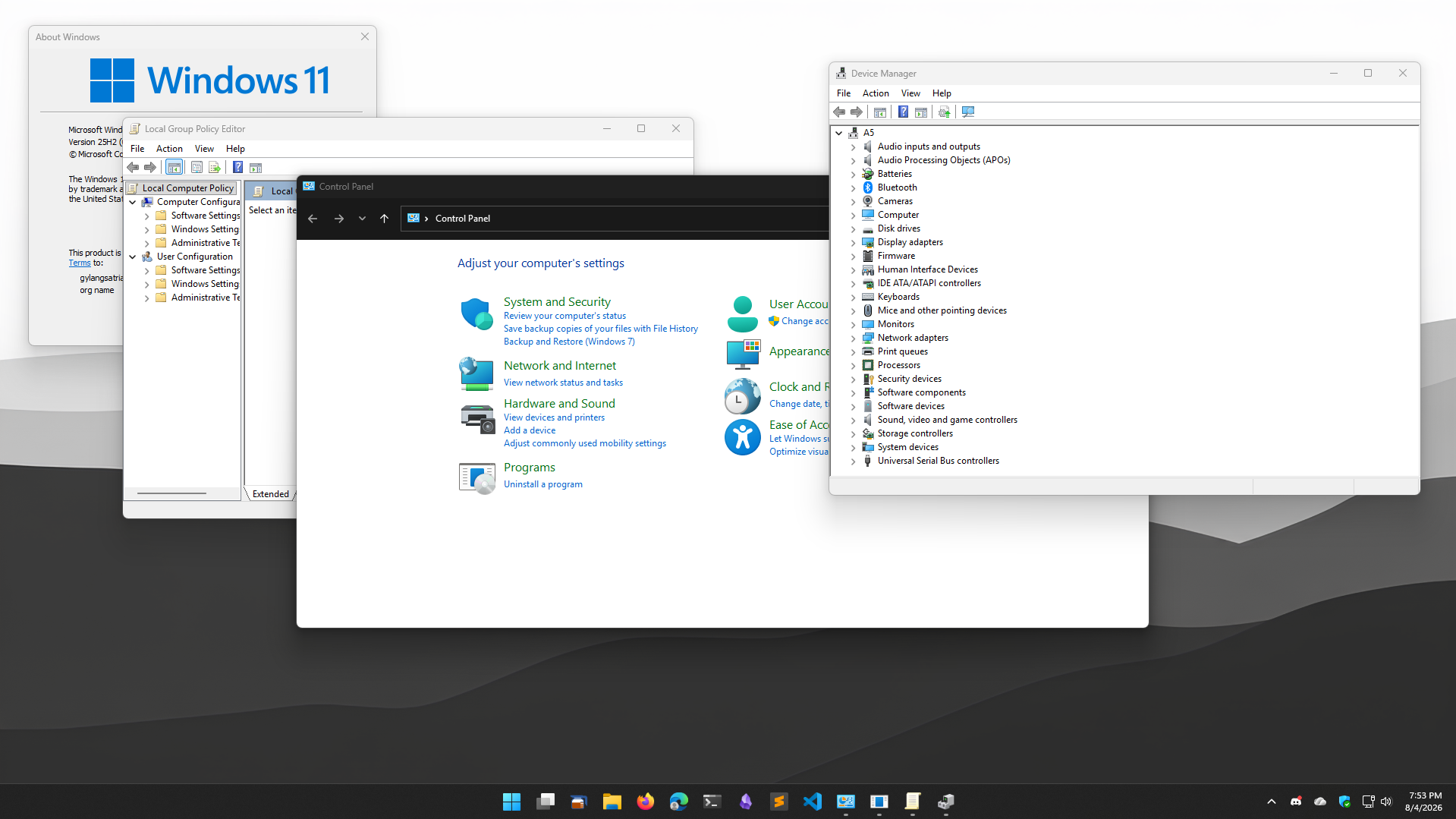1456x819 pixels.
Task: Show hidden icons in system tray
Action: 1272,802
